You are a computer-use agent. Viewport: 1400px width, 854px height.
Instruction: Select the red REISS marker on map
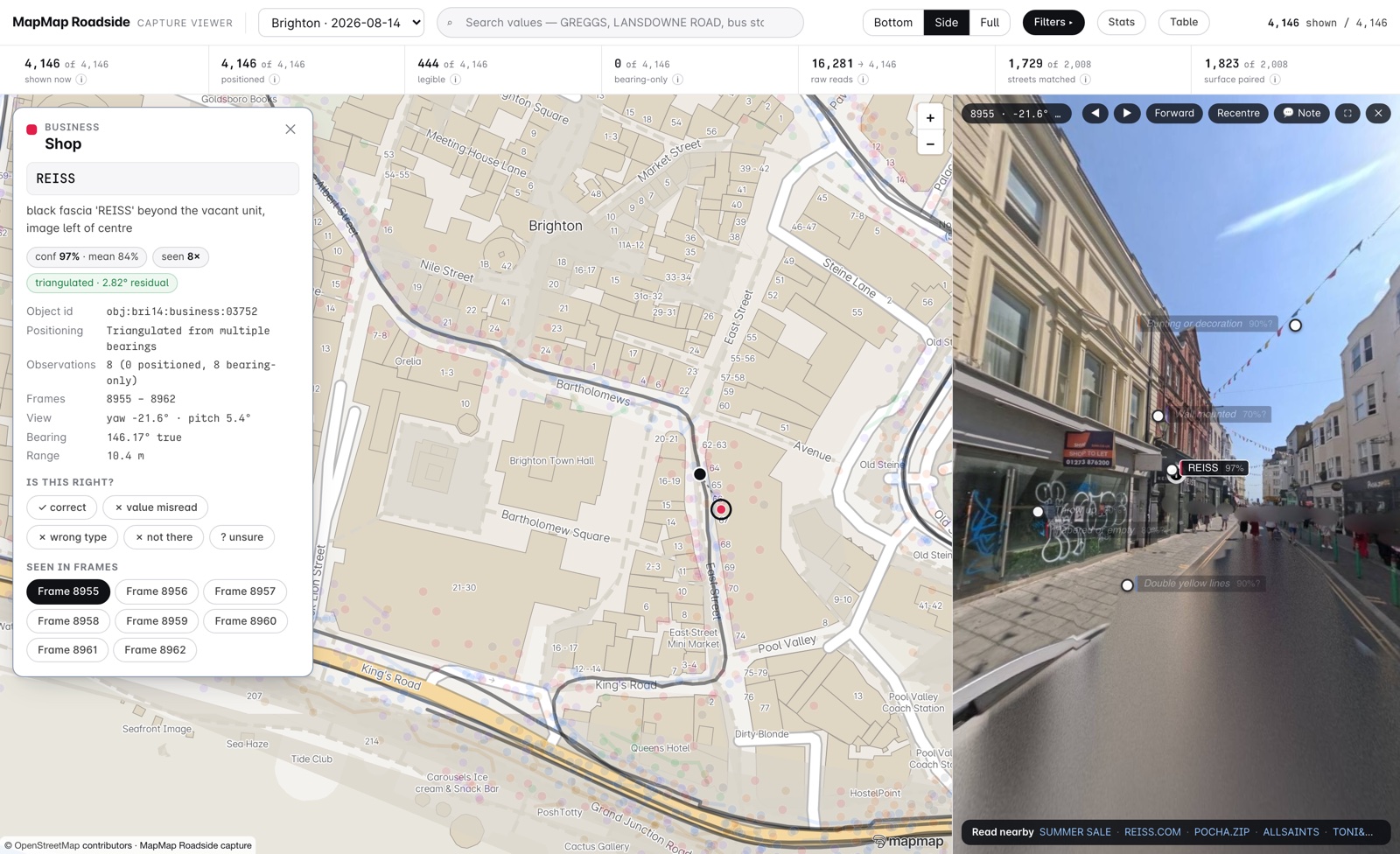coord(721,509)
